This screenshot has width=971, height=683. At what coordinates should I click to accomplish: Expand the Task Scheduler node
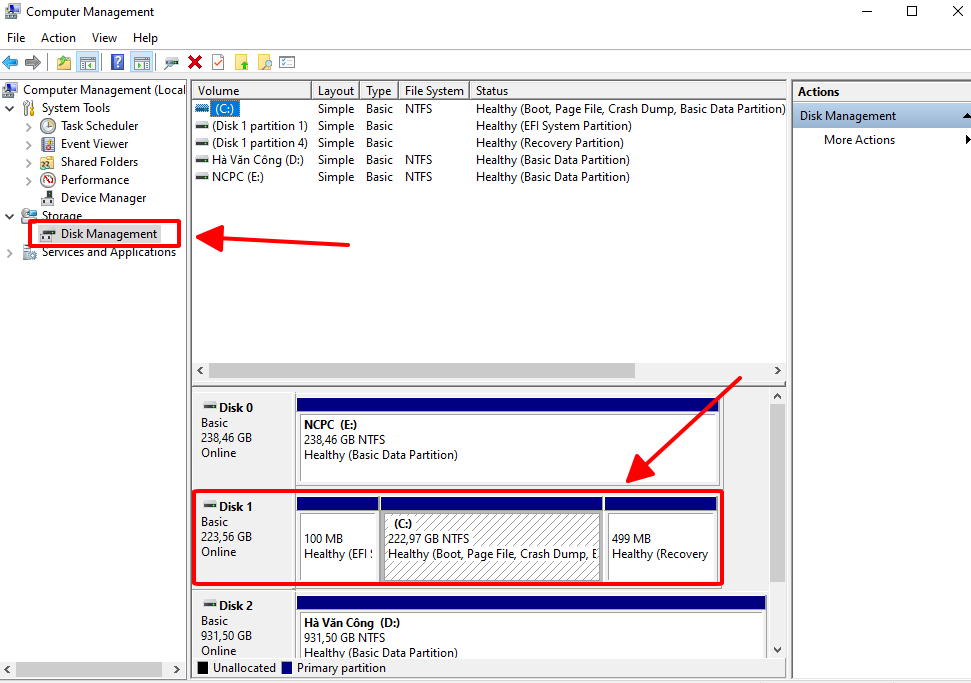[x=28, y=126]
